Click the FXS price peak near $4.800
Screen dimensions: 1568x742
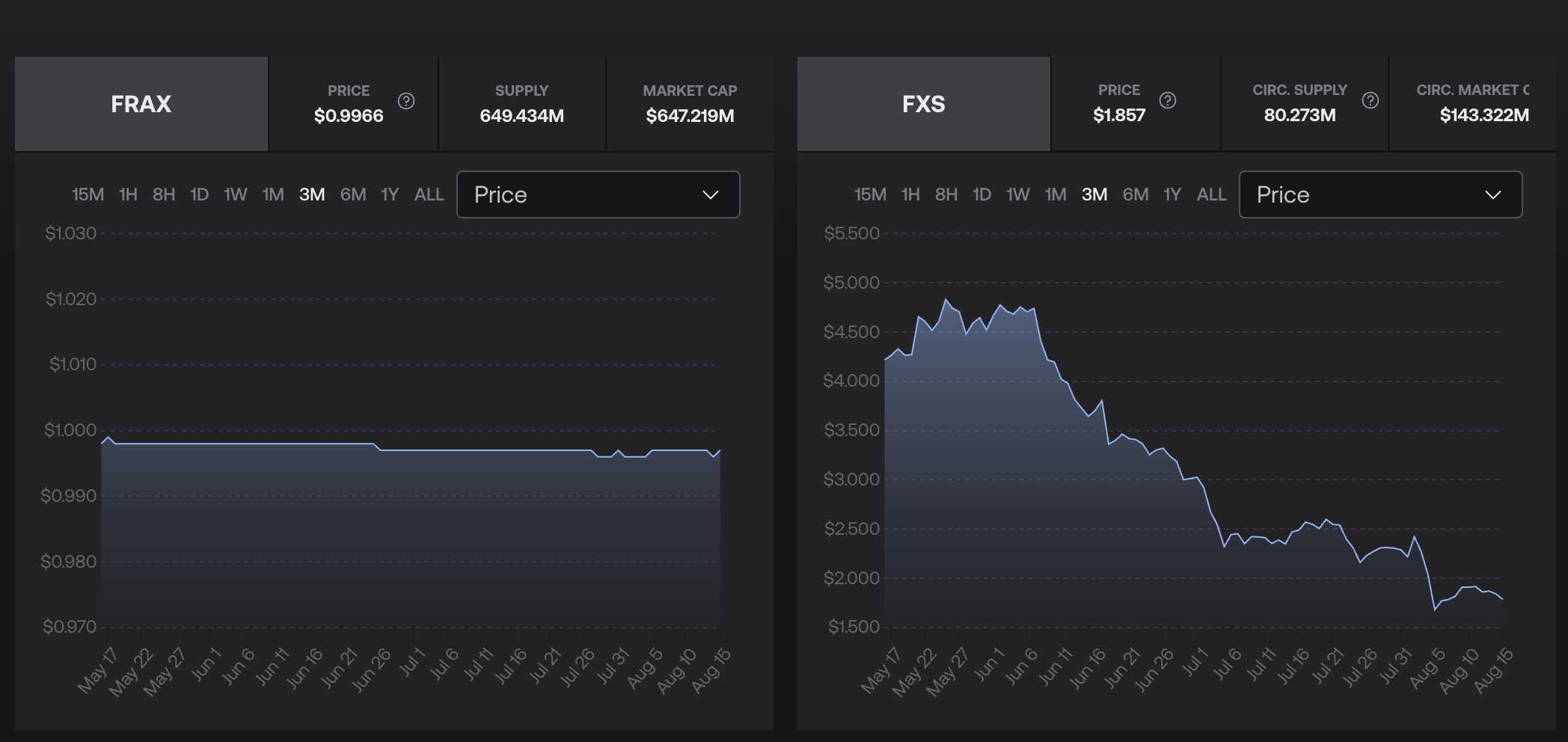pyautogui.click(x=946, y=300)
